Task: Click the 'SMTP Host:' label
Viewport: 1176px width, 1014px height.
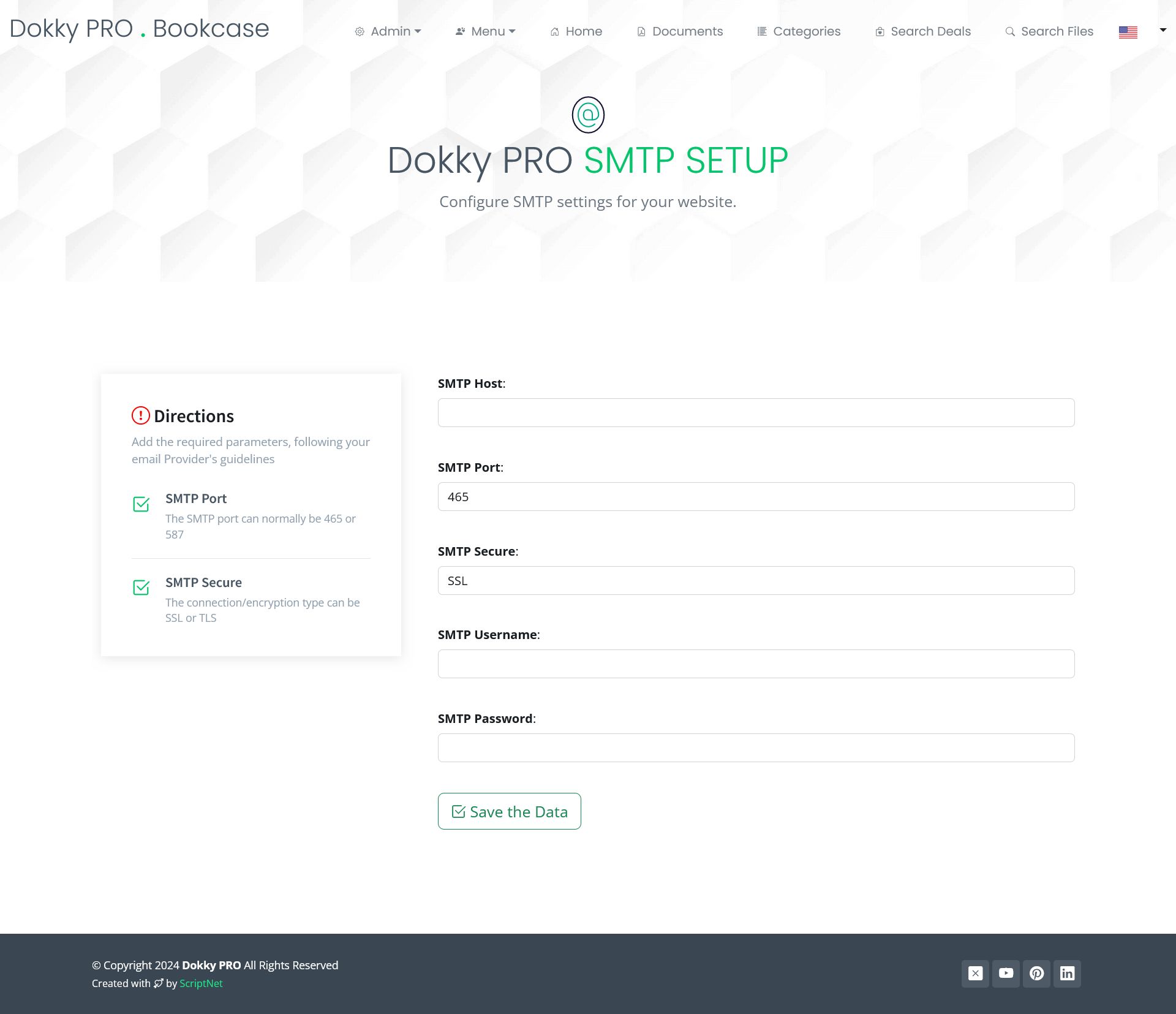Action: (x=472, y=384)
